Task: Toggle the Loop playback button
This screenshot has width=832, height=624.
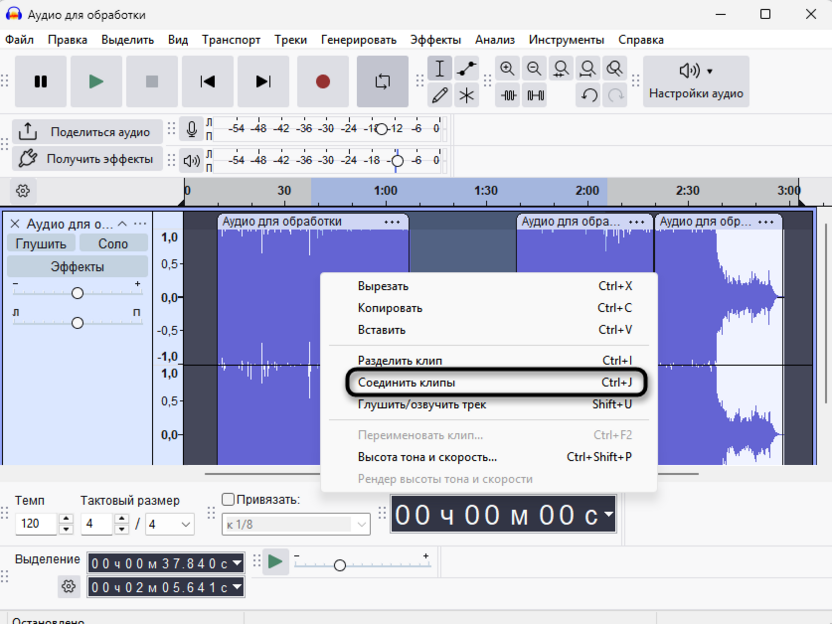Action: point(382,82)
